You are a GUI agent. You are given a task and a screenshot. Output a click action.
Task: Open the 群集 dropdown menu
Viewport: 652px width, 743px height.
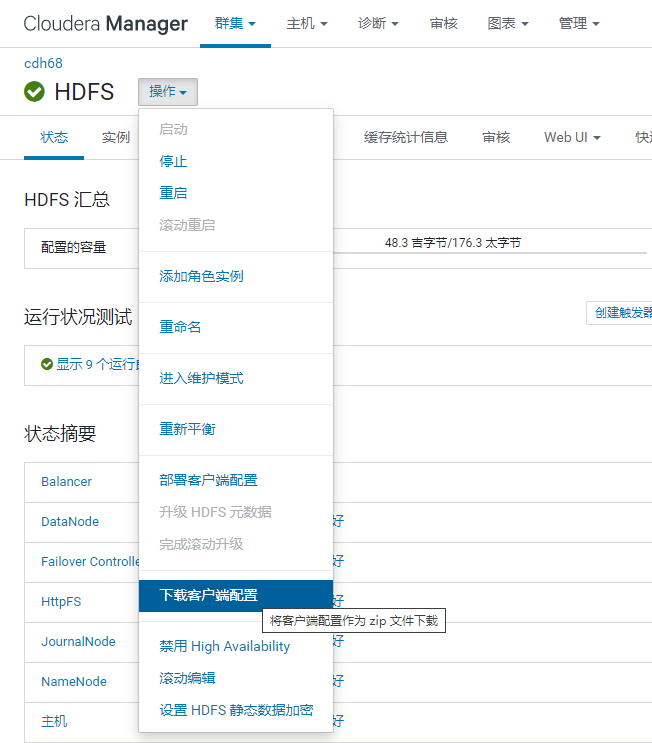[235, 23]
